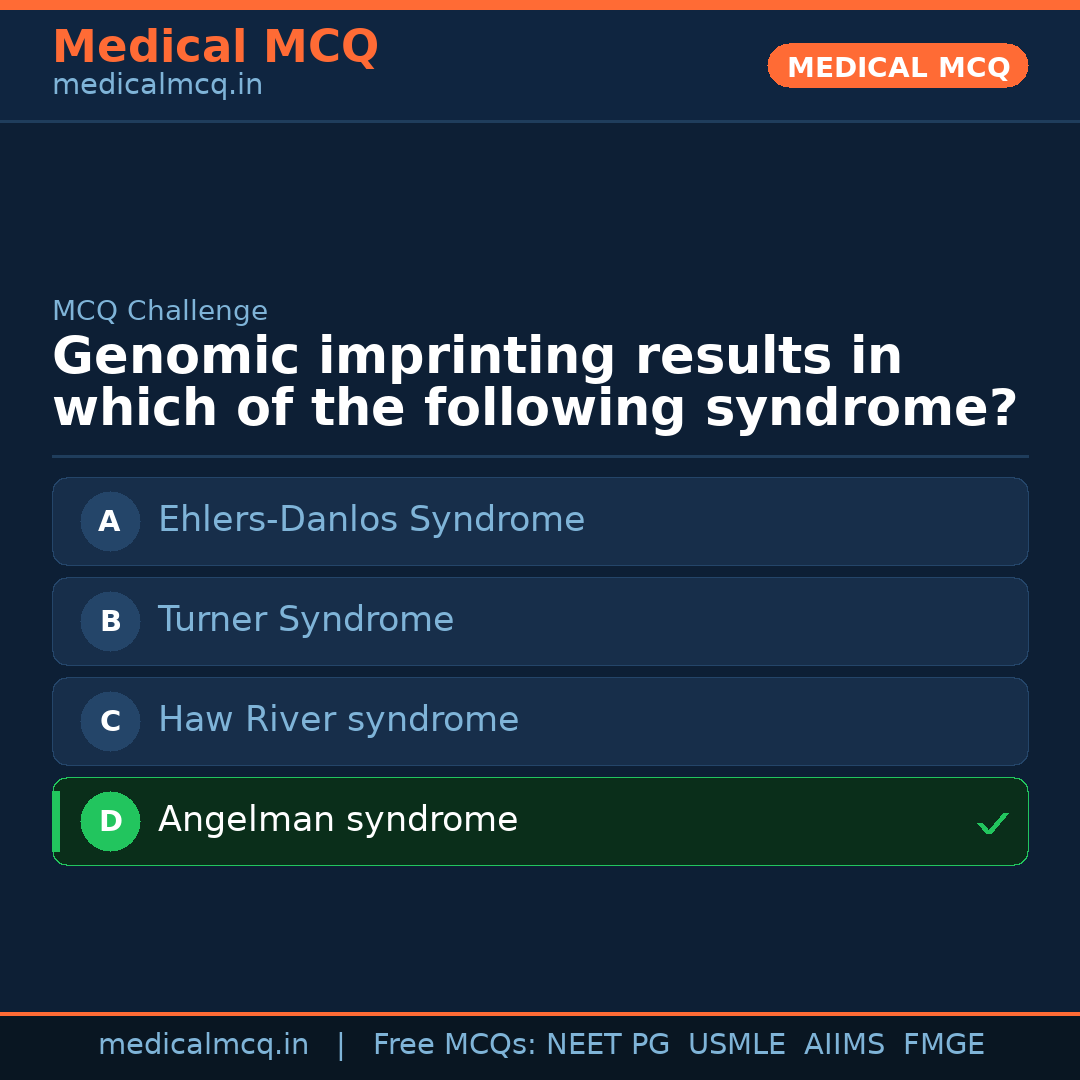
Task: Select FMGE in the footer
Action: click(x=943, y=1045)
